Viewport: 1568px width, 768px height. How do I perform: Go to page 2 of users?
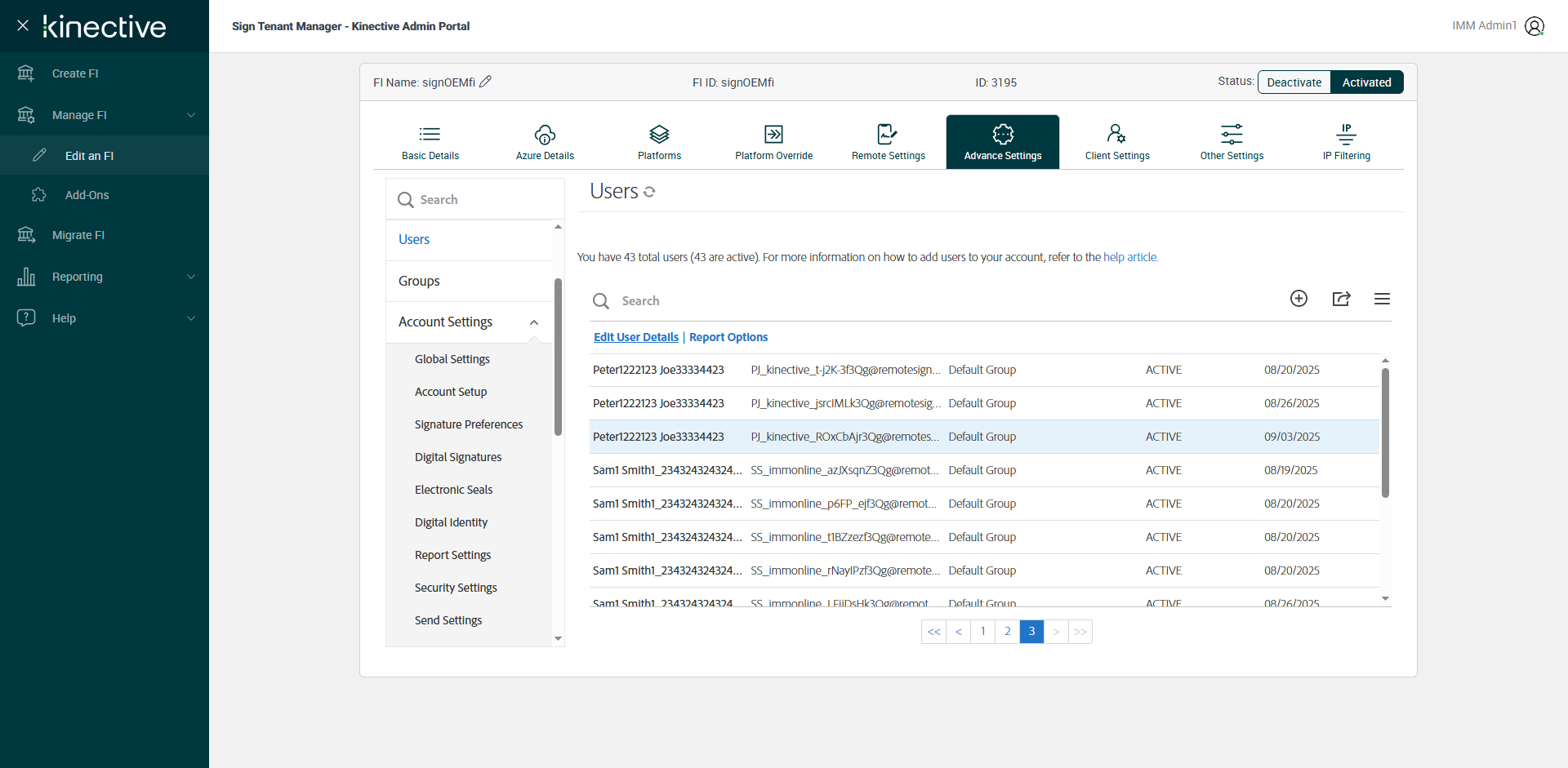(1007, 632)
